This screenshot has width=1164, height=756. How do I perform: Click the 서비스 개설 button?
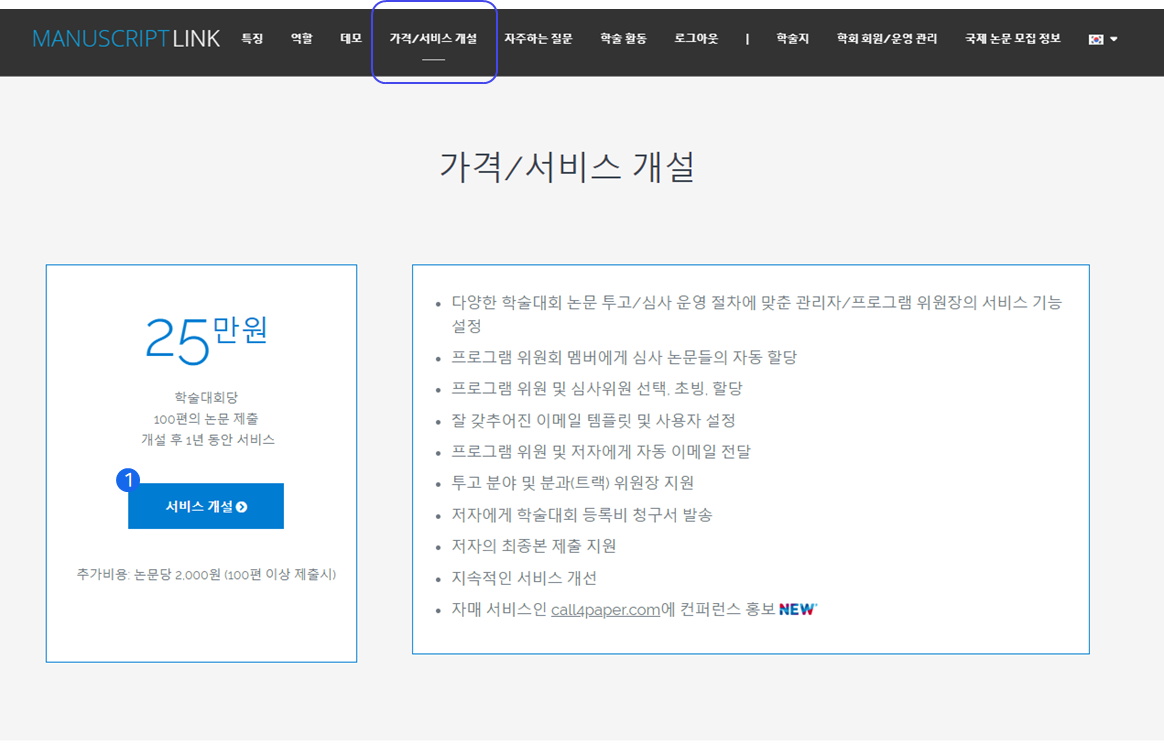(206, 506)
